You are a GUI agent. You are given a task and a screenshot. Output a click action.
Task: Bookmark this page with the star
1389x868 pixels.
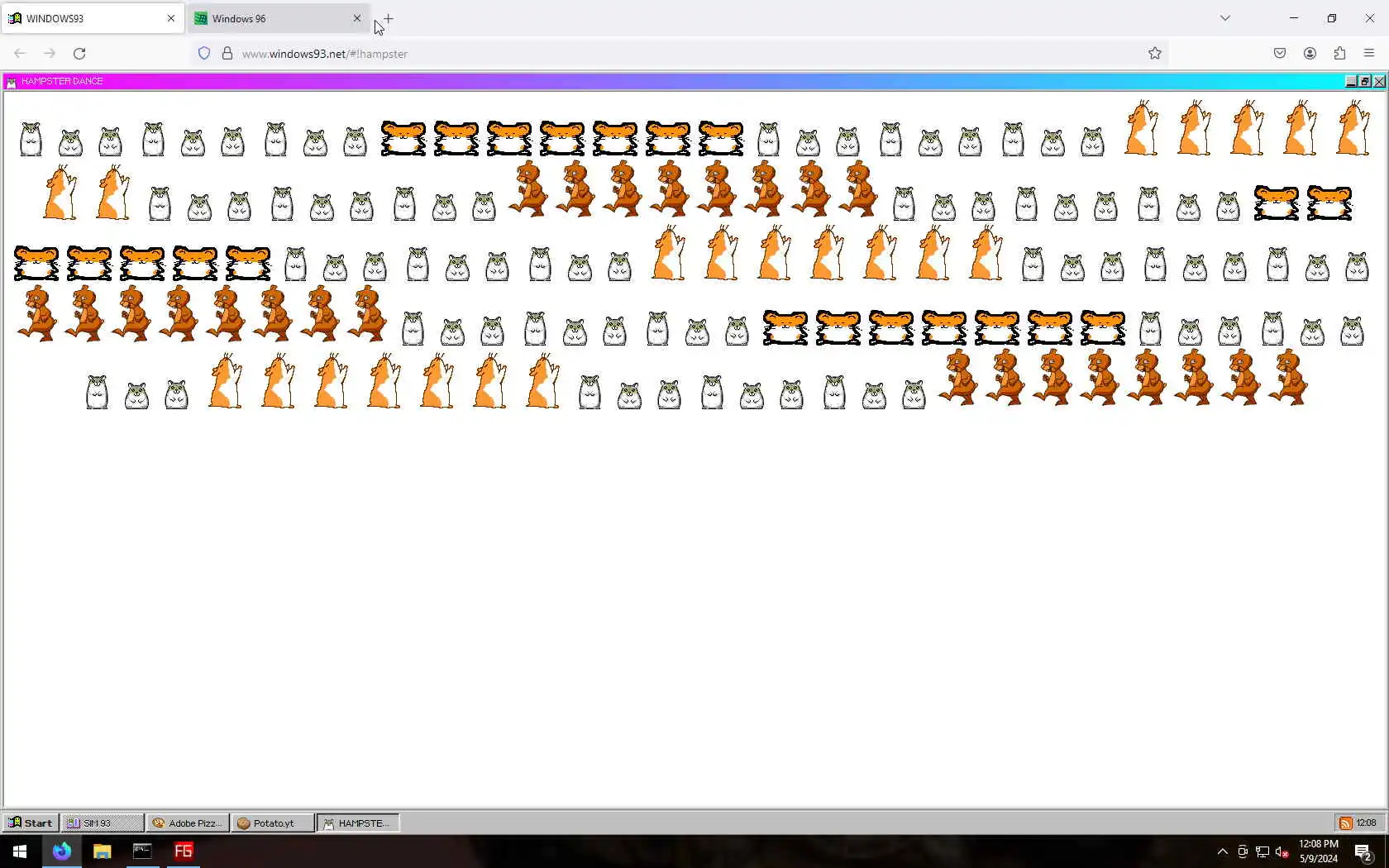(1155, 53)
